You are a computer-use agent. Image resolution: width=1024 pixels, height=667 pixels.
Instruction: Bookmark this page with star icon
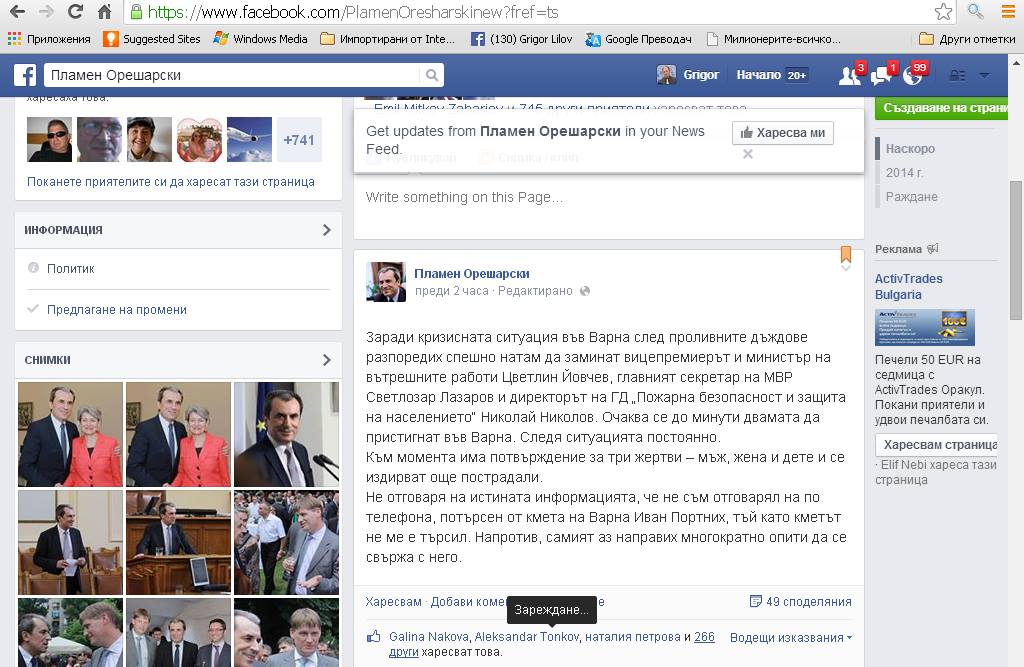943,11
